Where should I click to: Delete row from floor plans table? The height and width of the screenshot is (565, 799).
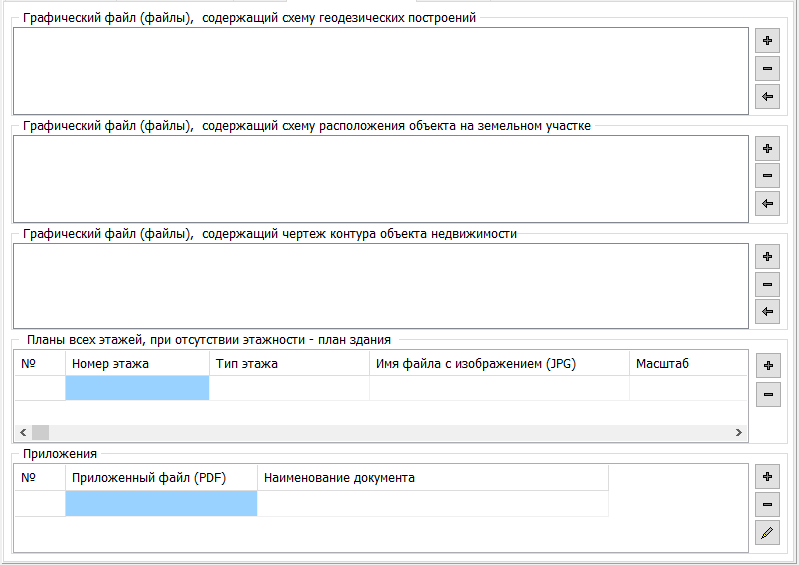coord(767,394)
